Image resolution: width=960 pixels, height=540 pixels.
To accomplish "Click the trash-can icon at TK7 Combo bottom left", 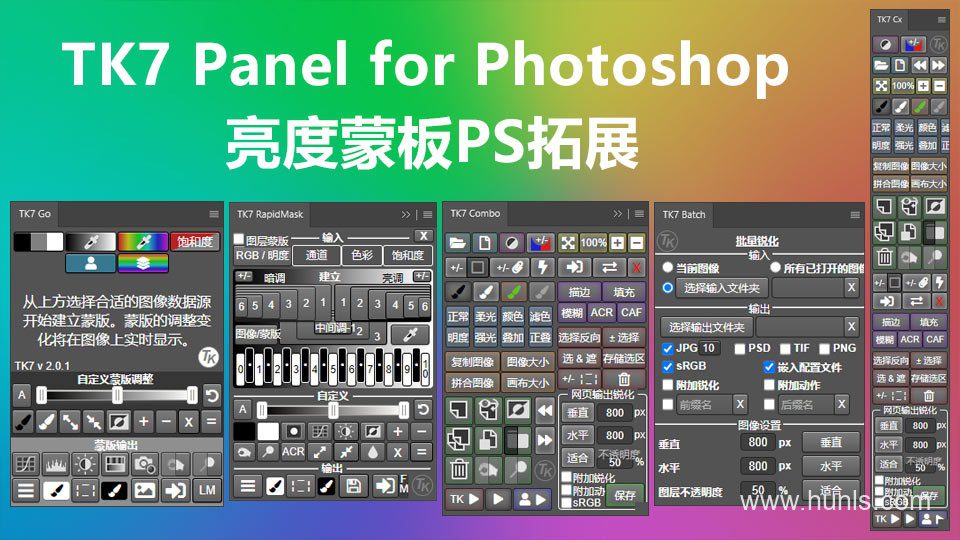I will pyautogui.click(x=459, y=470).
